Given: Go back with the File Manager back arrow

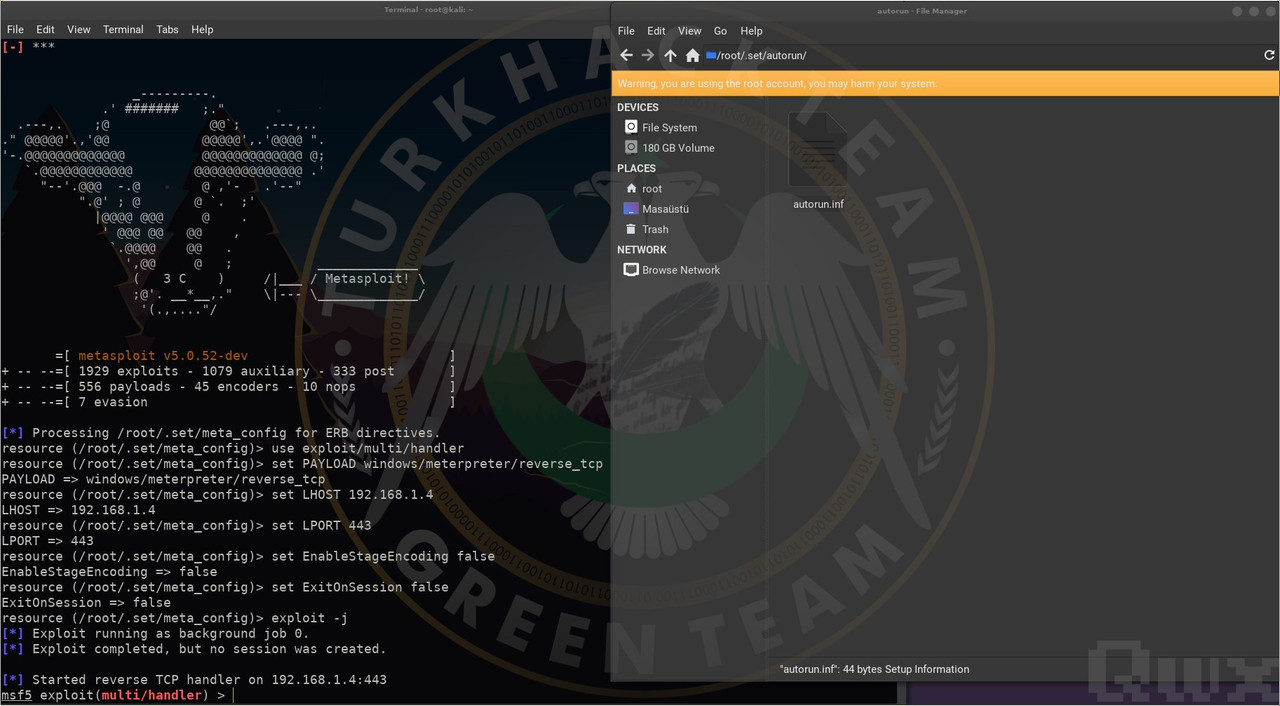Looking at the screenshot, I should click(626, 56).
